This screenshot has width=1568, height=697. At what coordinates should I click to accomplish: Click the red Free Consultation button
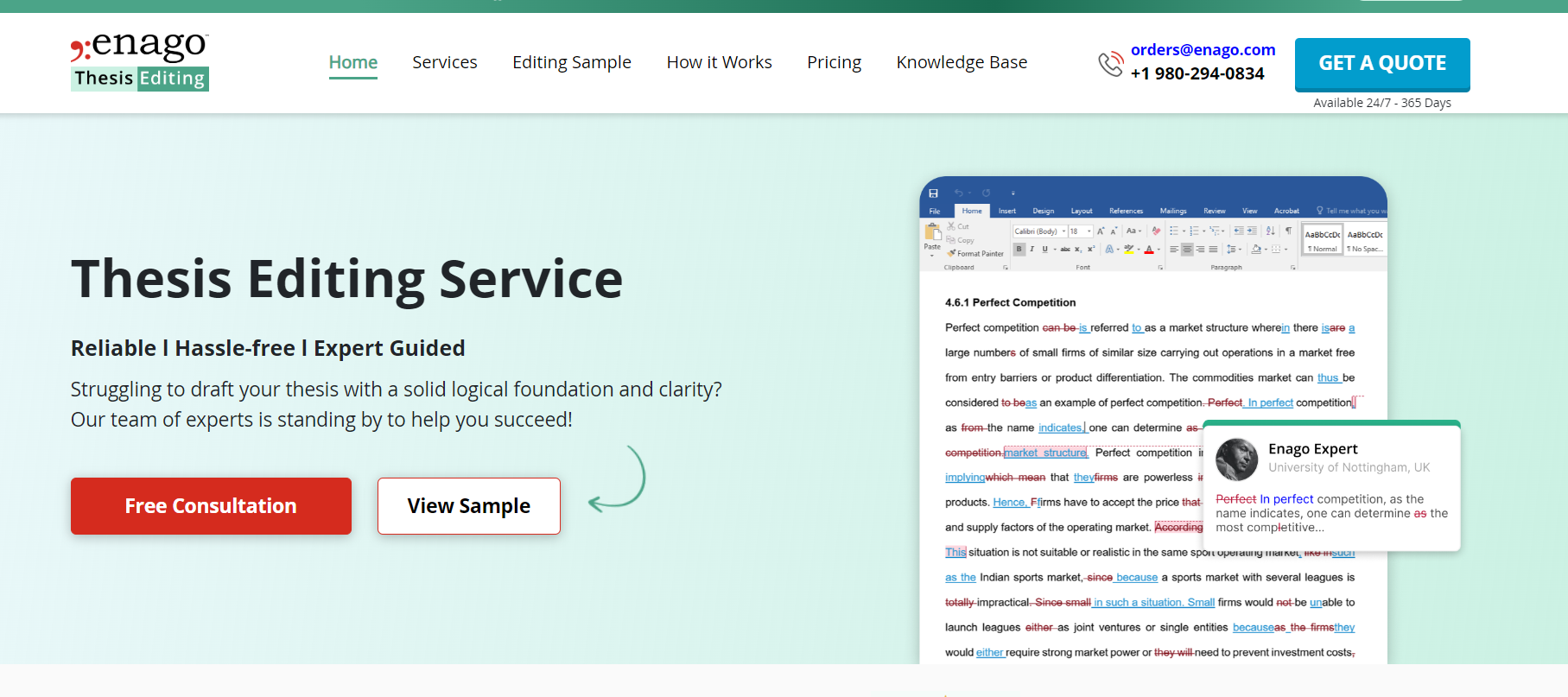pos(211,506)
